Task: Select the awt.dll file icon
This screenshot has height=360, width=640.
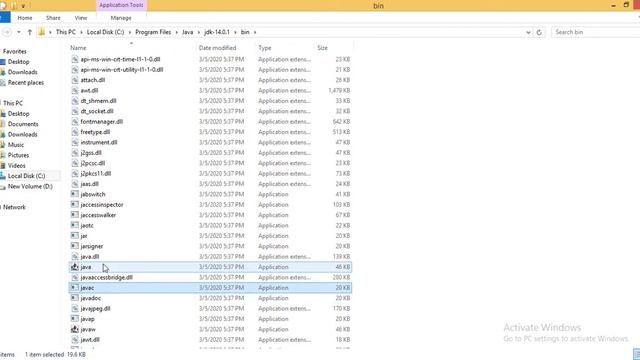Action: pos(75,91)
